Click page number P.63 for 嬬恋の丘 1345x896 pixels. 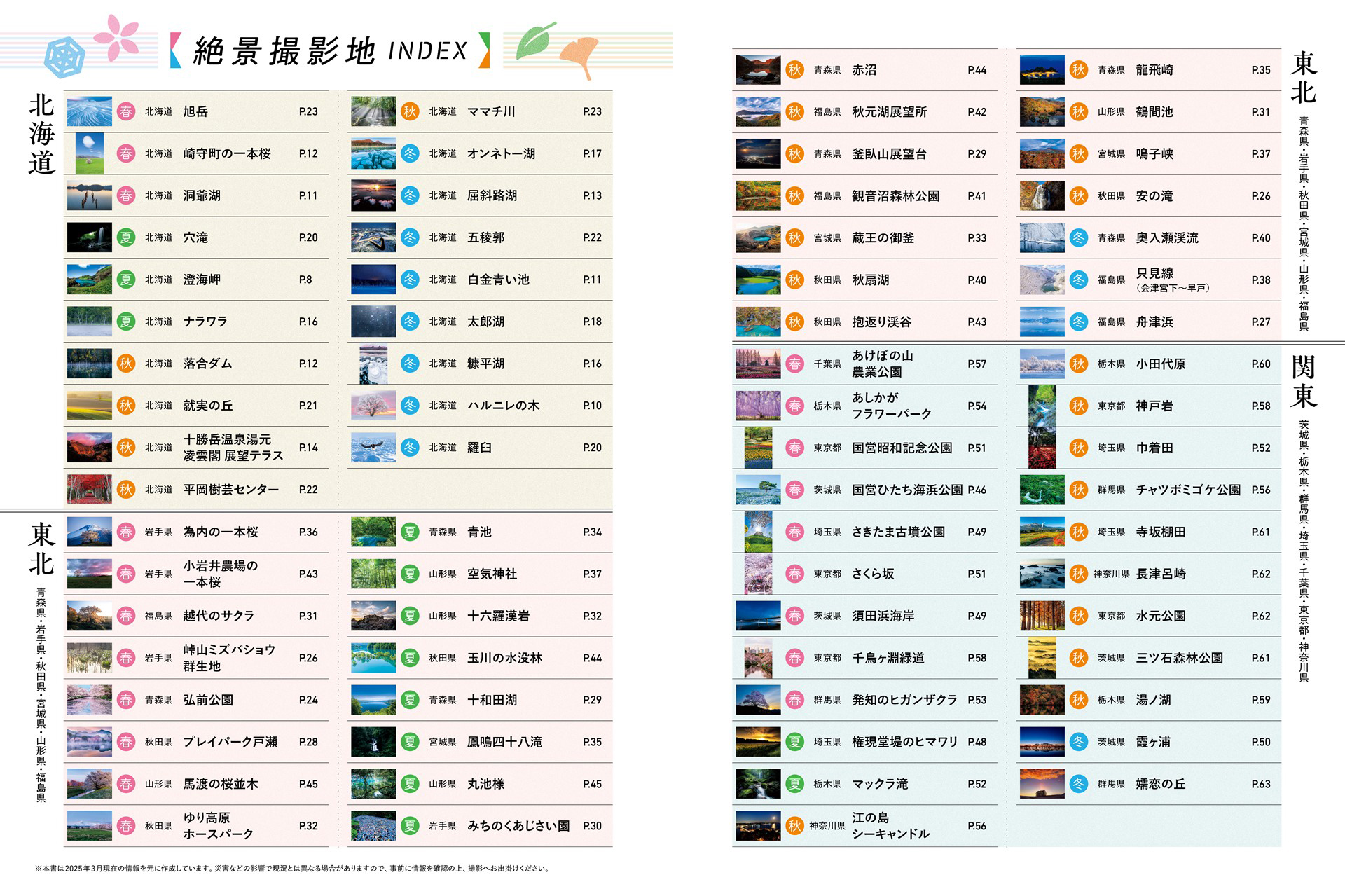(x=1260, y=784)
